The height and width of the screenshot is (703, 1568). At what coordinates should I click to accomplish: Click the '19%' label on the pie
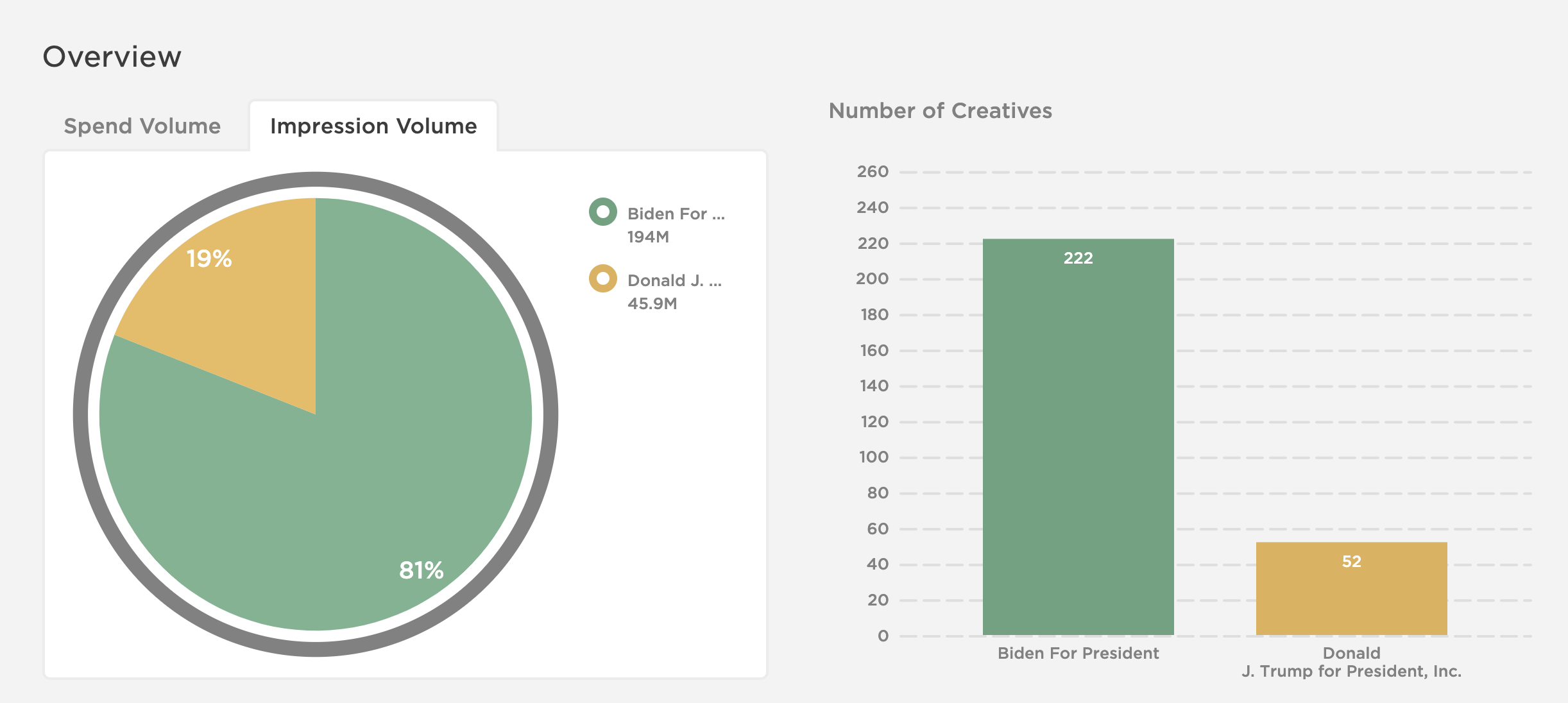click(x=209, y=258)
